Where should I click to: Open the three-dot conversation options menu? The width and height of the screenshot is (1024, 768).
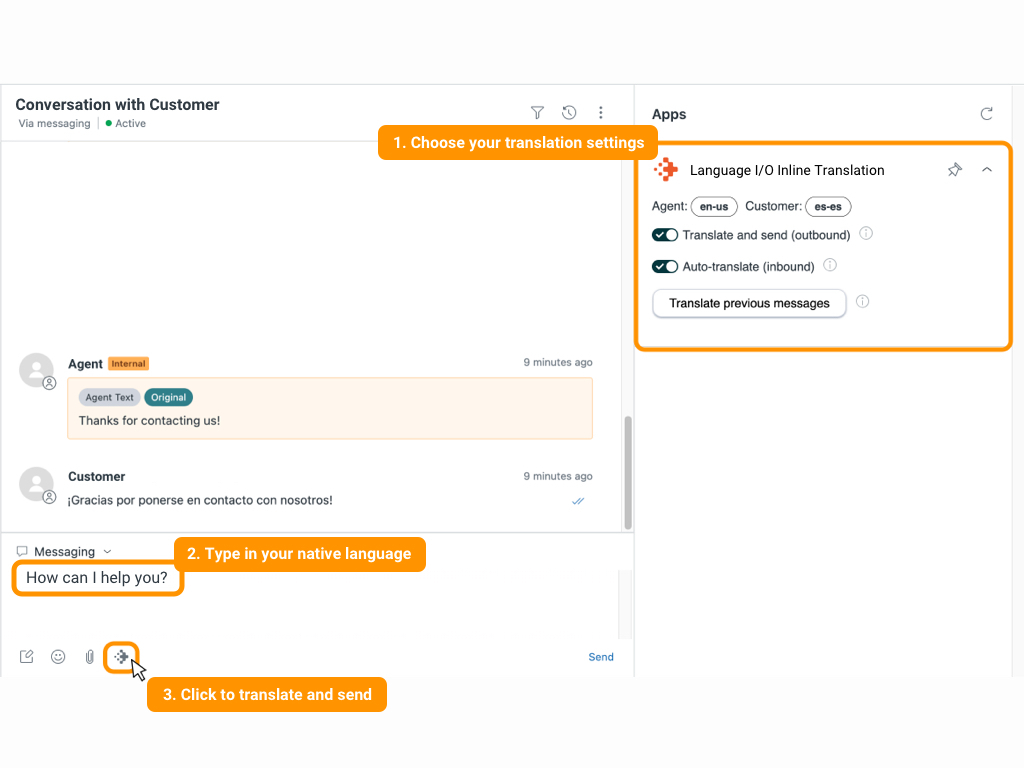[601, 112]
